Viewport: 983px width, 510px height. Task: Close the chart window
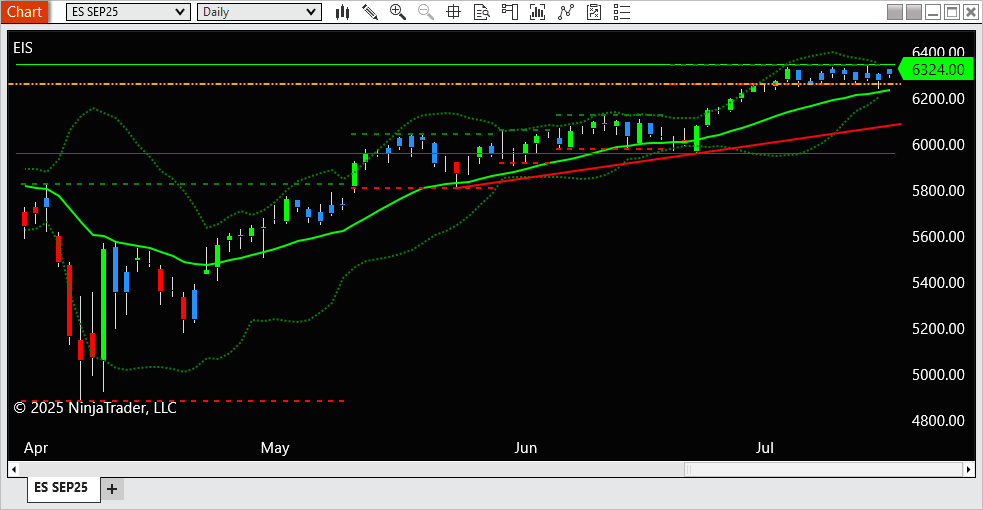[970, 12]
